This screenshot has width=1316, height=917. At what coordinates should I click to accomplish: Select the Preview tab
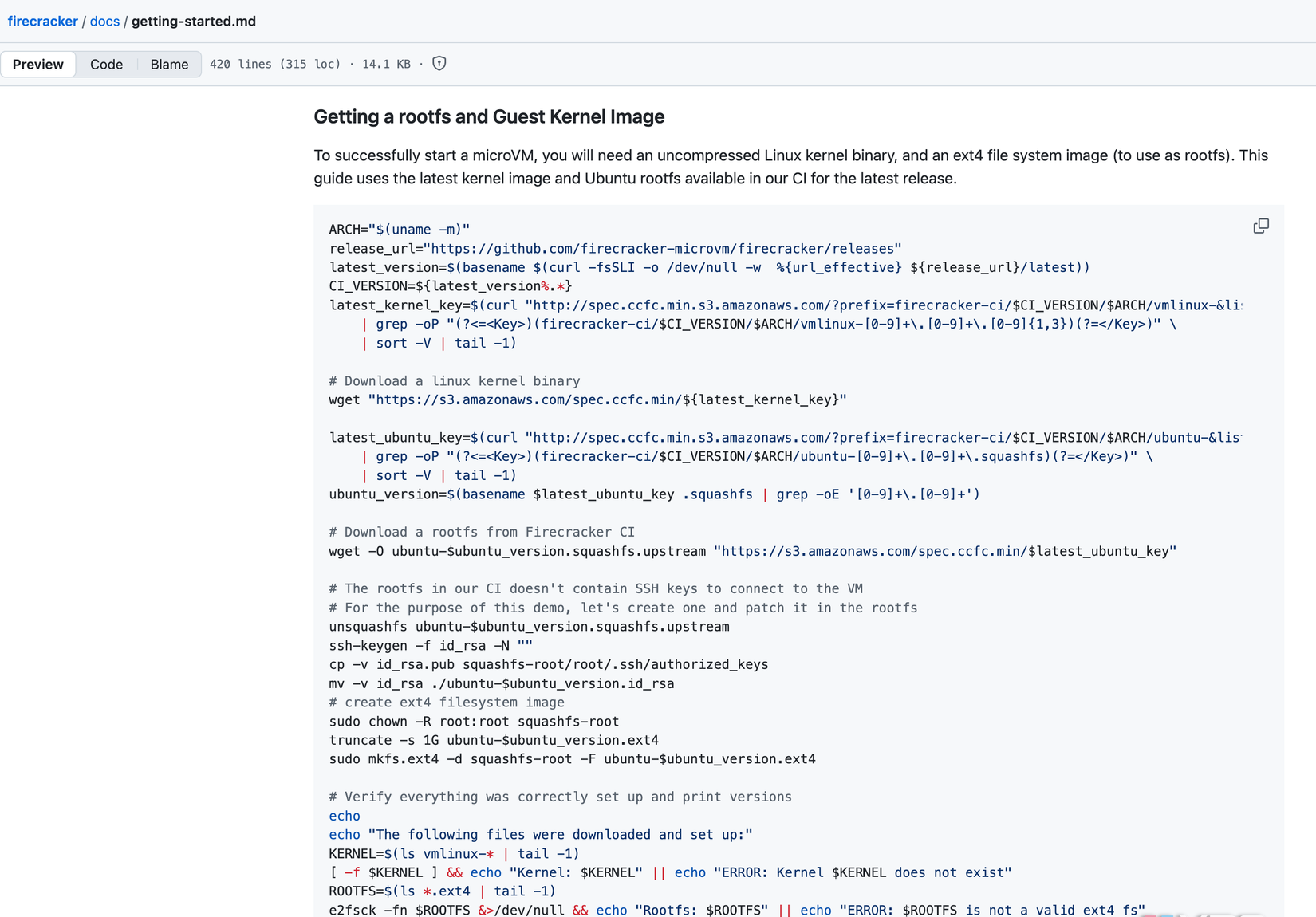coord(37,64)
